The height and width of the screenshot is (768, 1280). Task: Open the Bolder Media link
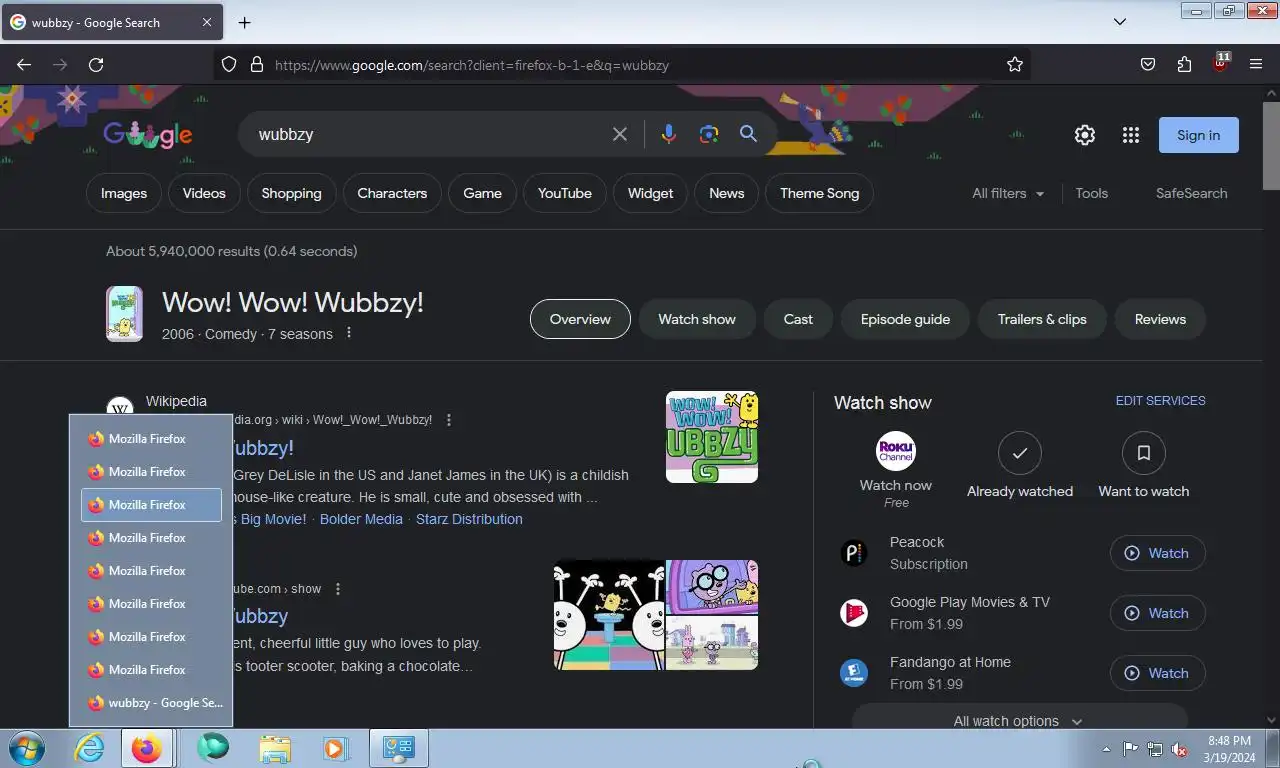click(x=361, y=519)
